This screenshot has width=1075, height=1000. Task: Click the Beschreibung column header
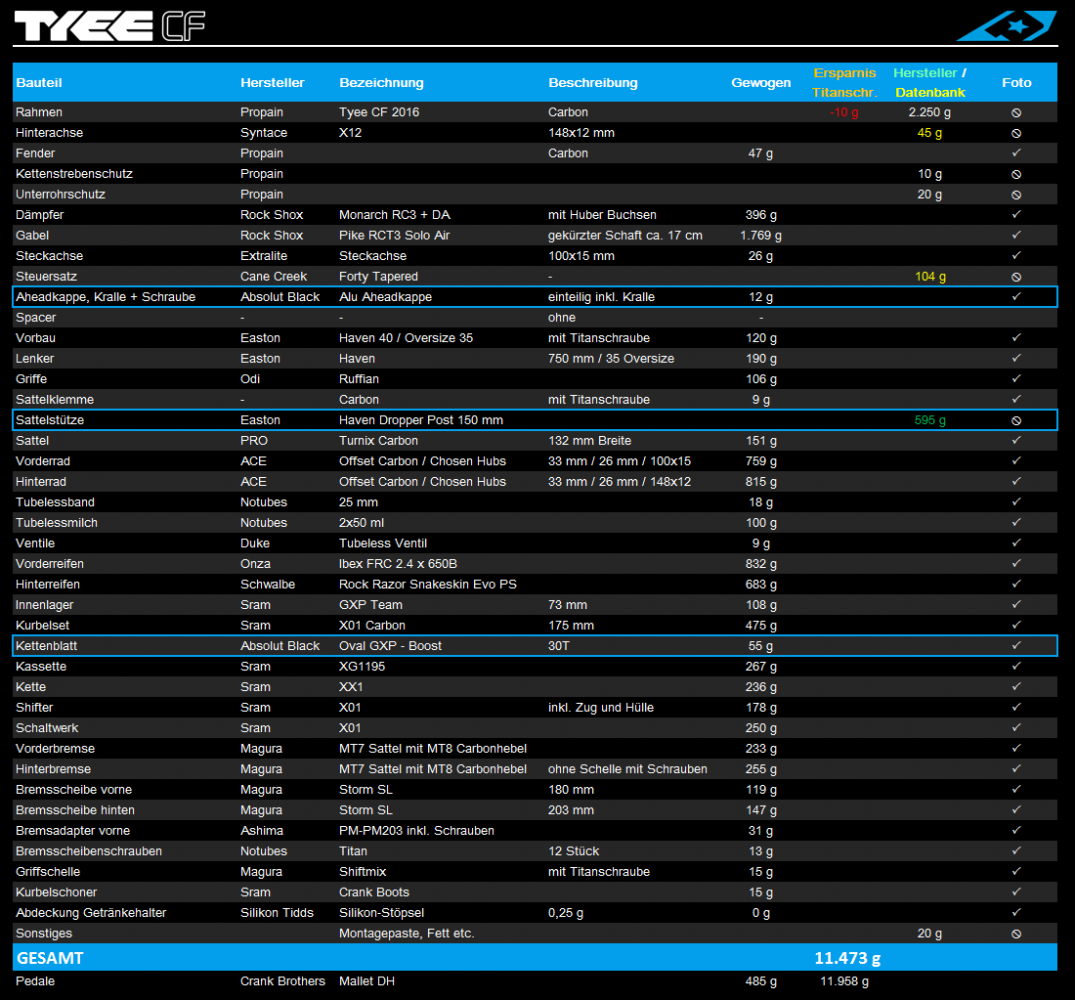click(x=592, y=83)
